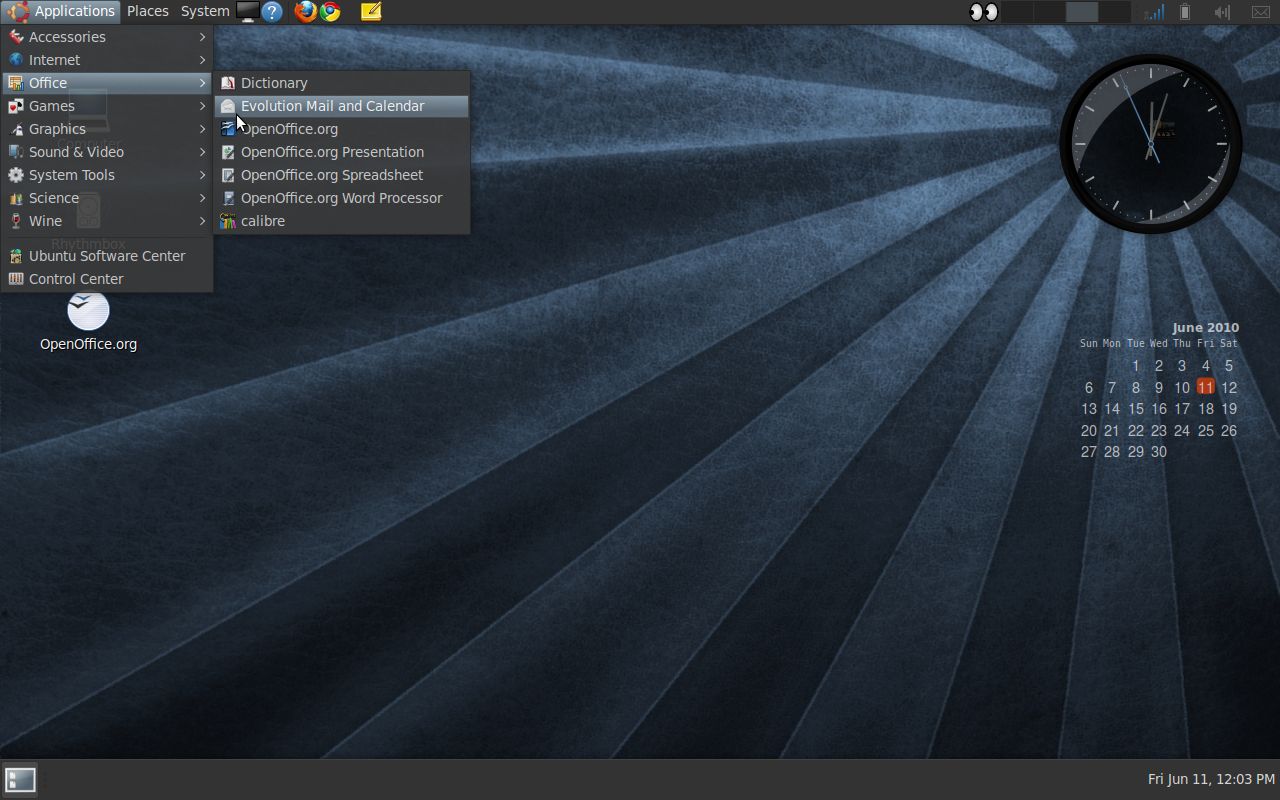Open the yellow sticky notes applet
The width and height of the screenshot is (1280, 800).
371,12
